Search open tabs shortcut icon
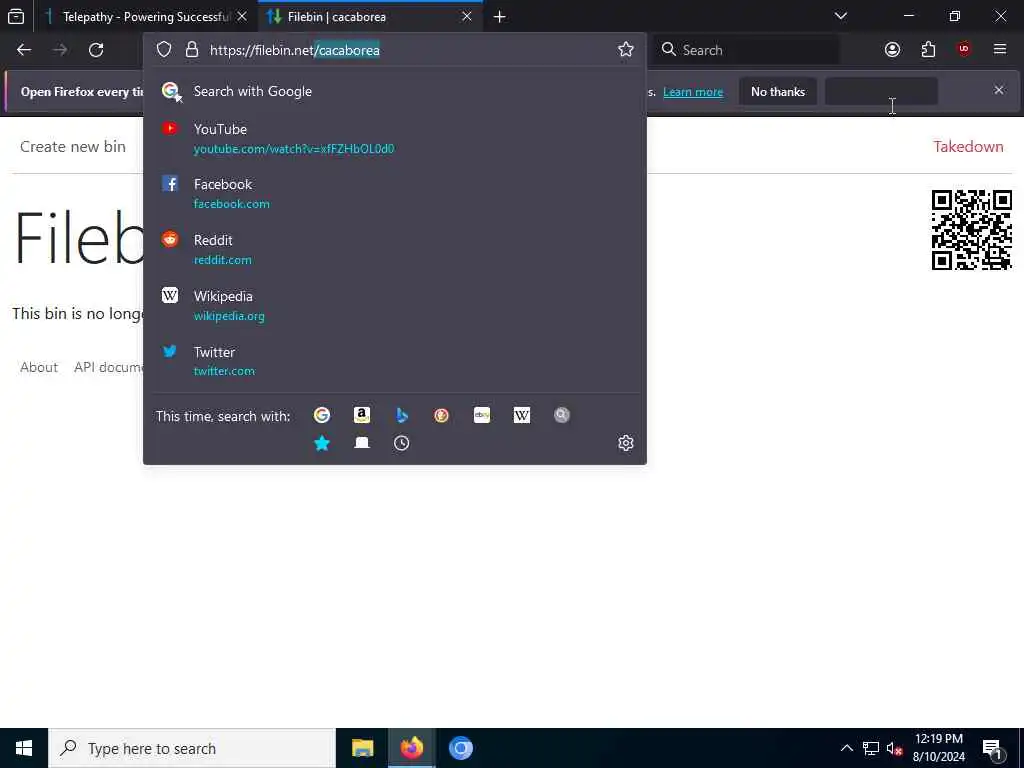 (362, 443)
